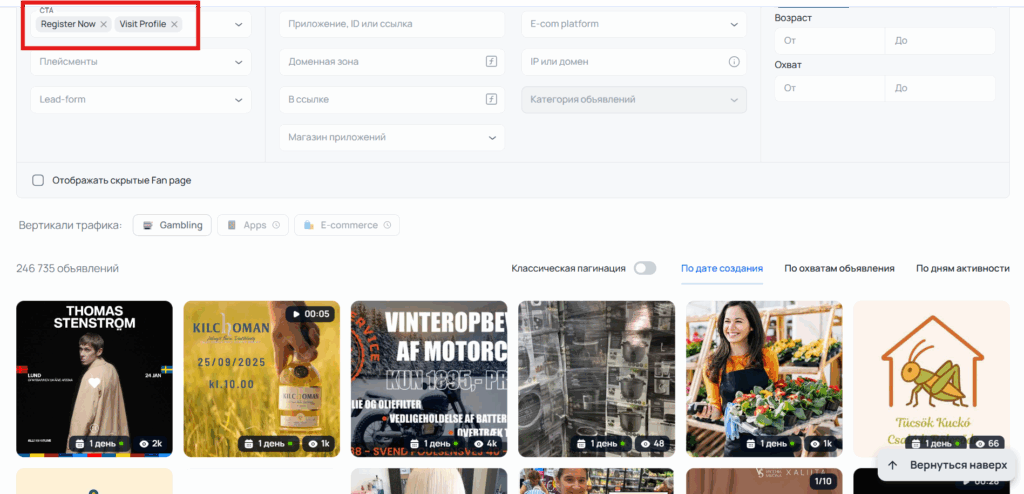Screen dimensions: 1024x494
Task: Select the Gambling traffic vertical
Action: (173, 225)
